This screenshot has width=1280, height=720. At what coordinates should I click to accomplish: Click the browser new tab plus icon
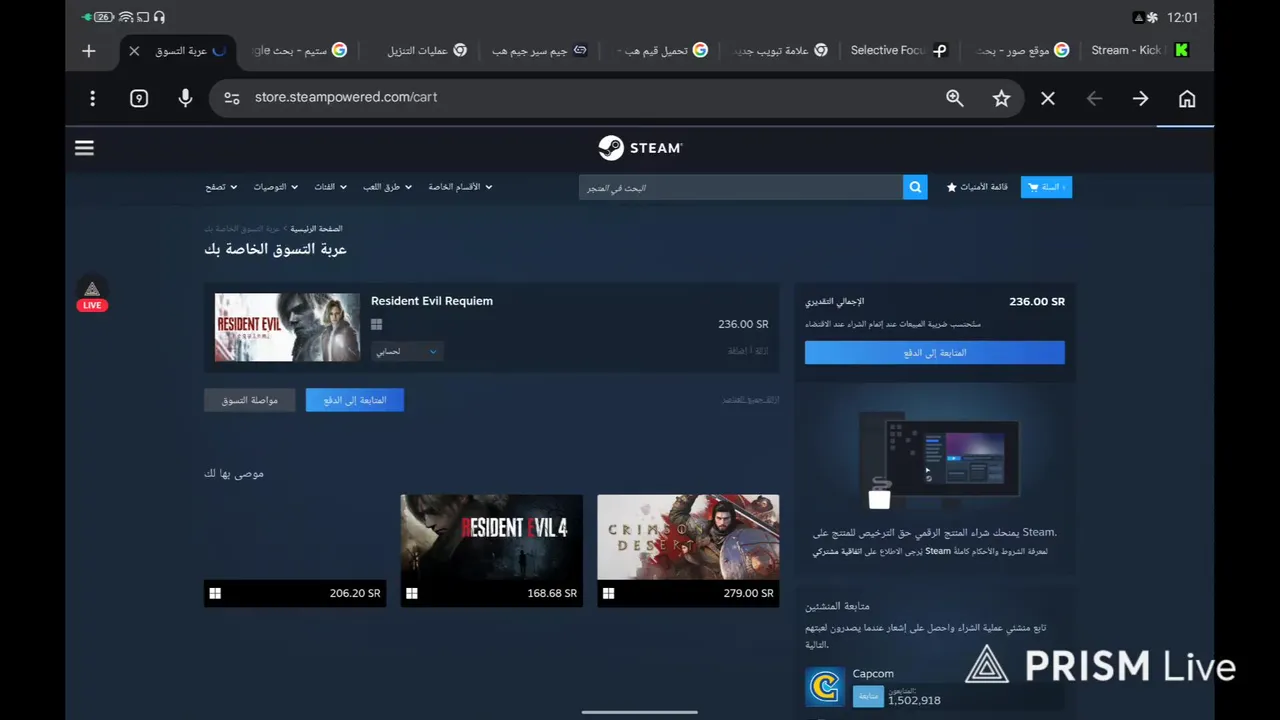click(x=89, y=51)
